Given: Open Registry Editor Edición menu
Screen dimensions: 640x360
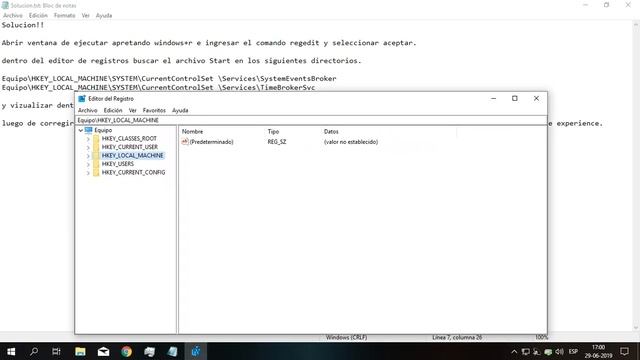Looking at the screenshot, I should pos(113,110).
